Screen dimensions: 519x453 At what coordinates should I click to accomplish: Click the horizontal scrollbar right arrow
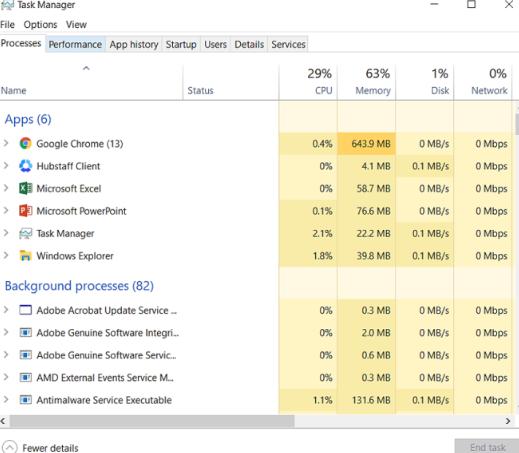(x=507, y=421)
